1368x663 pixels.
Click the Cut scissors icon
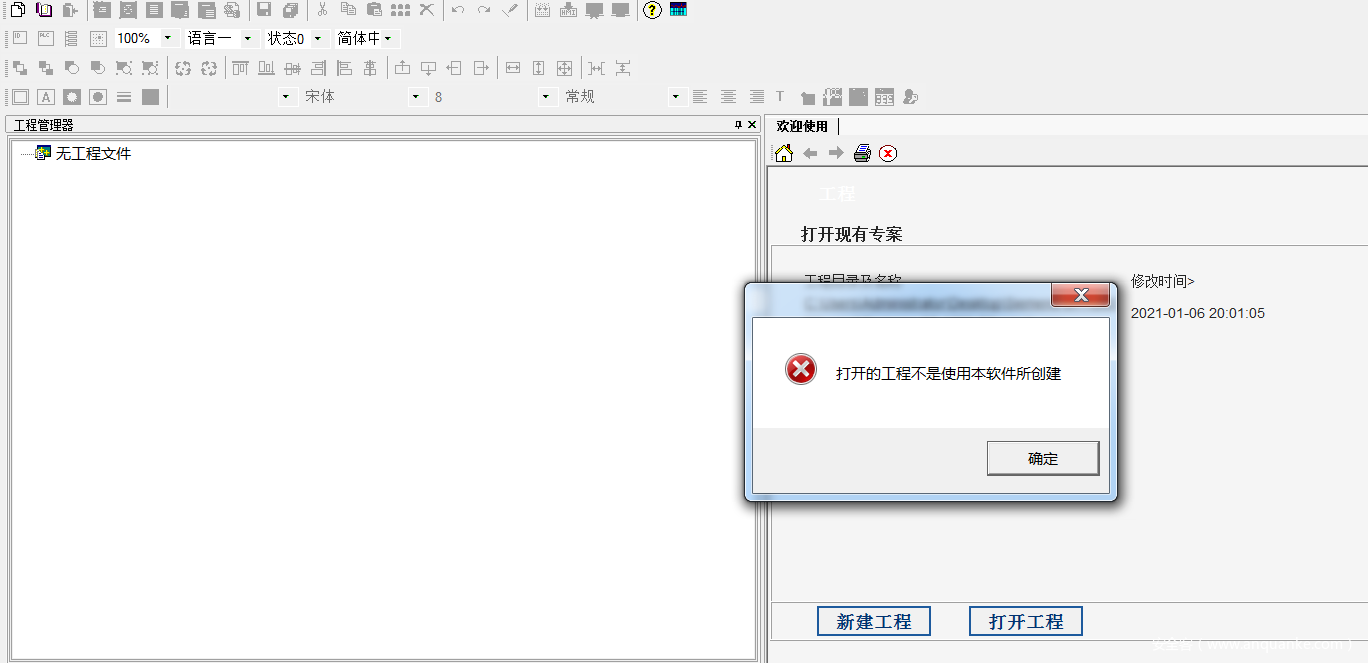tap(322, 10)
